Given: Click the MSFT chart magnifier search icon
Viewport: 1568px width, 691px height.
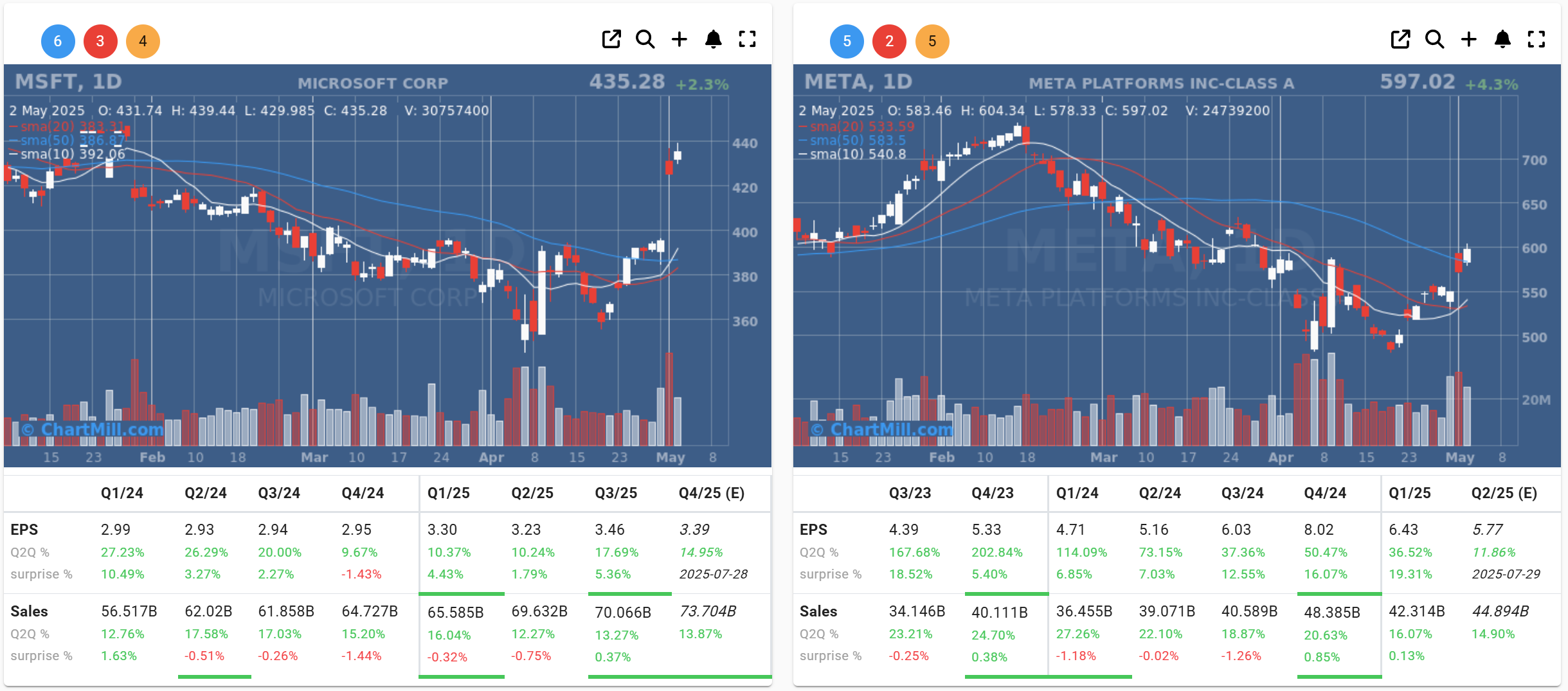Looking at the screenshot, I should [645, 40].
